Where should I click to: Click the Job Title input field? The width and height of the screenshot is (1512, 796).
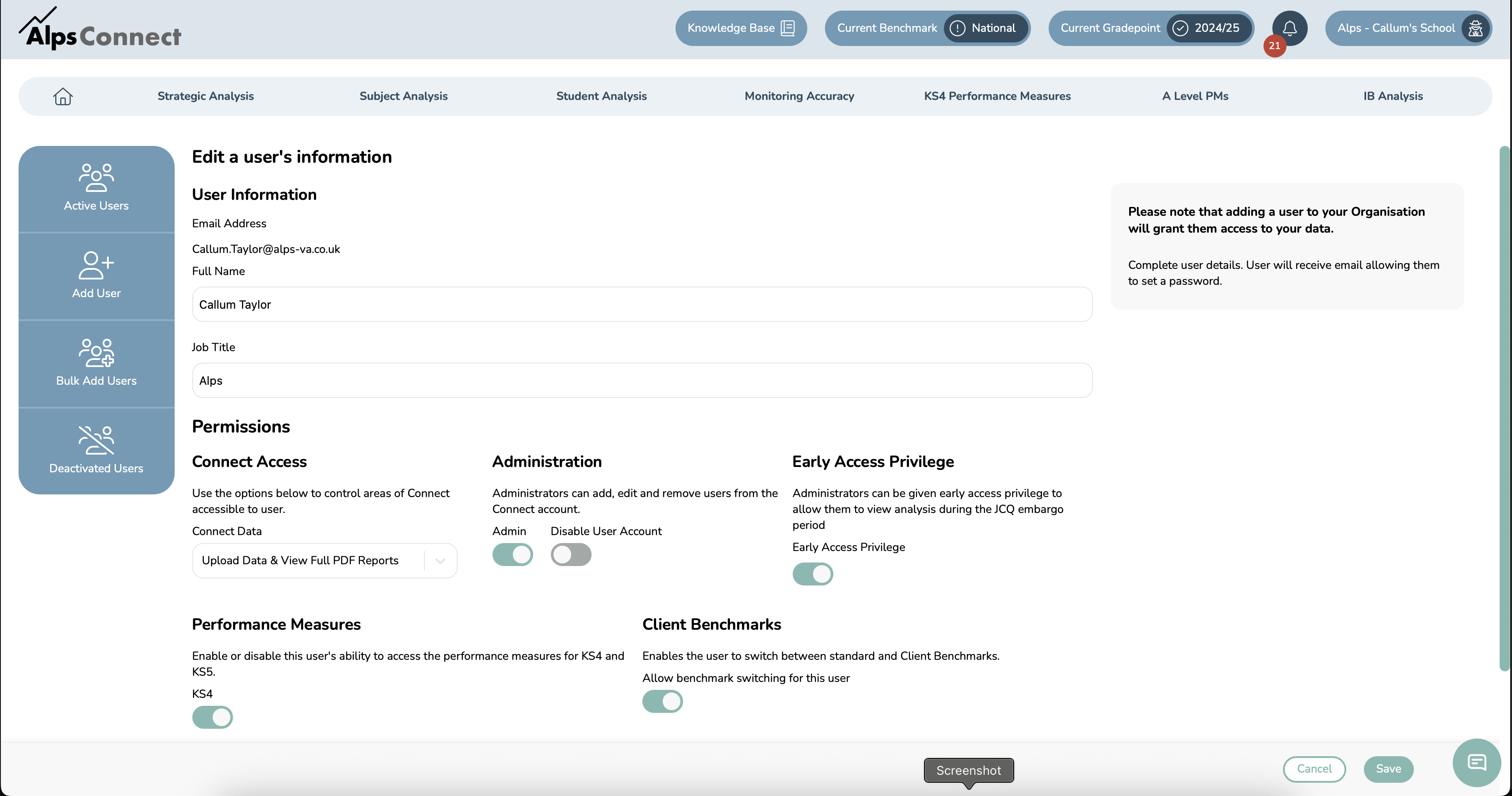click(x=642, y=380)
